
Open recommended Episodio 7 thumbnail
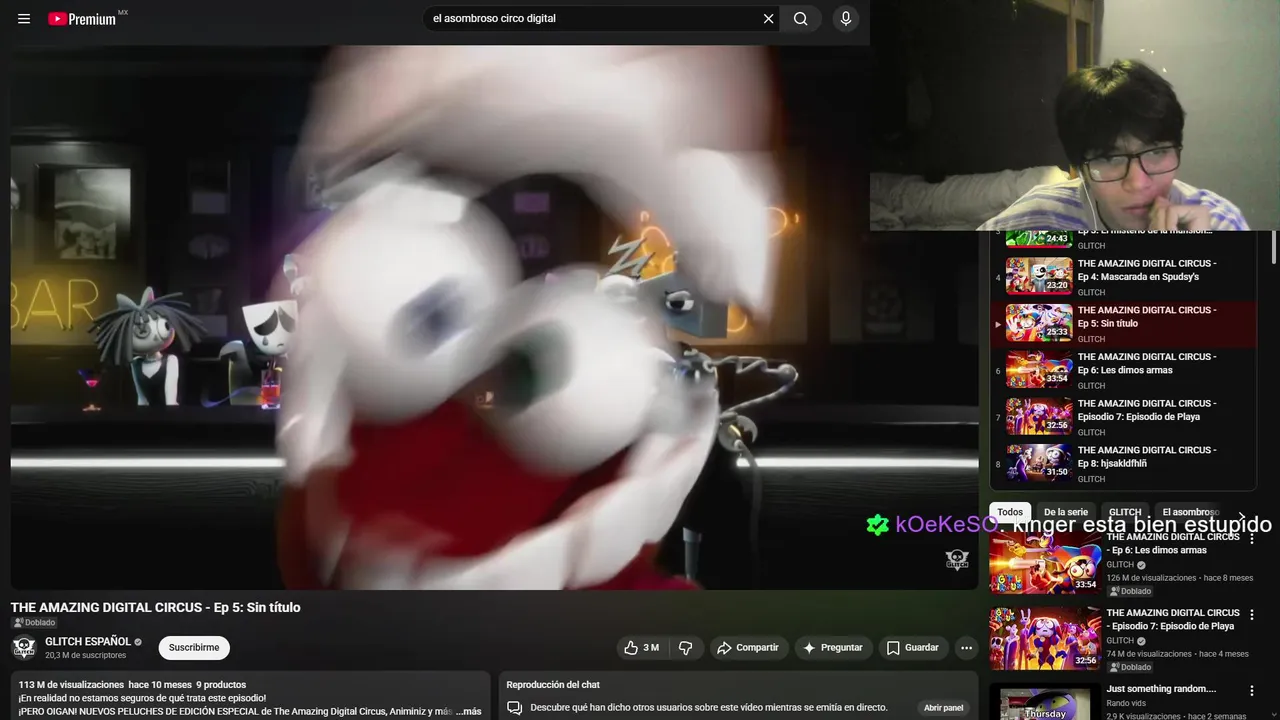pyautogui.click(x=1045, y=638)
